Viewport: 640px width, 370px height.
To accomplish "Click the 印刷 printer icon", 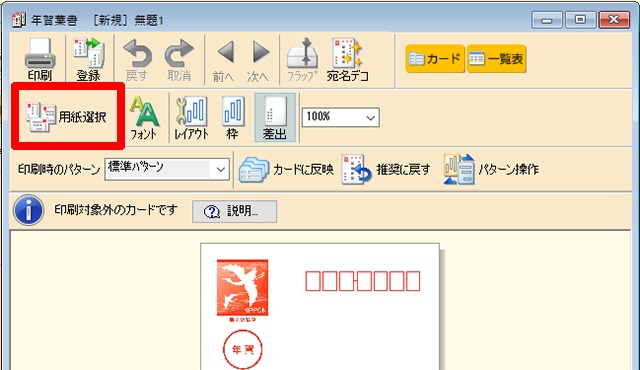I will (x=40, y=60).
